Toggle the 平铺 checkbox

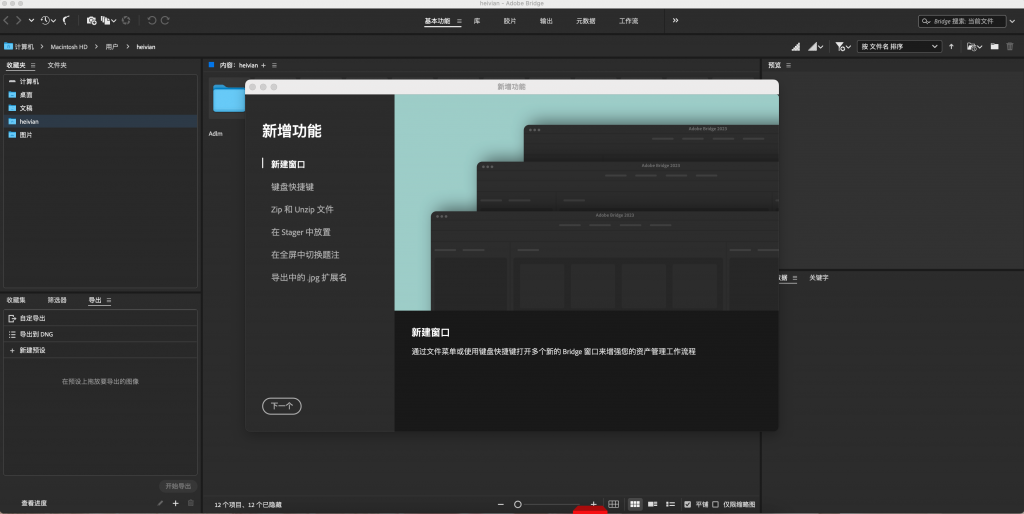click(x=688, y=504)
